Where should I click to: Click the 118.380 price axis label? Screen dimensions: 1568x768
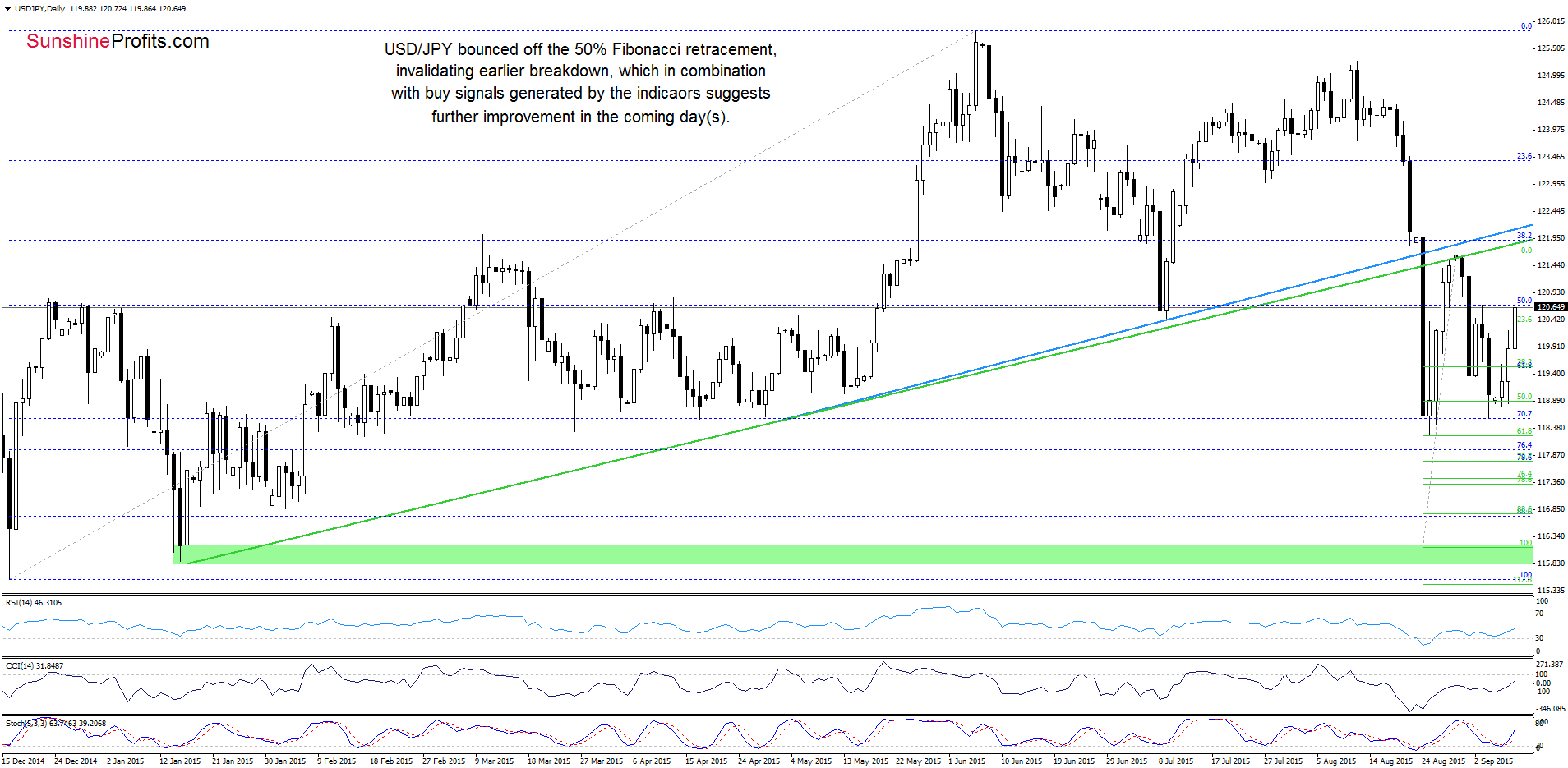1550,428
